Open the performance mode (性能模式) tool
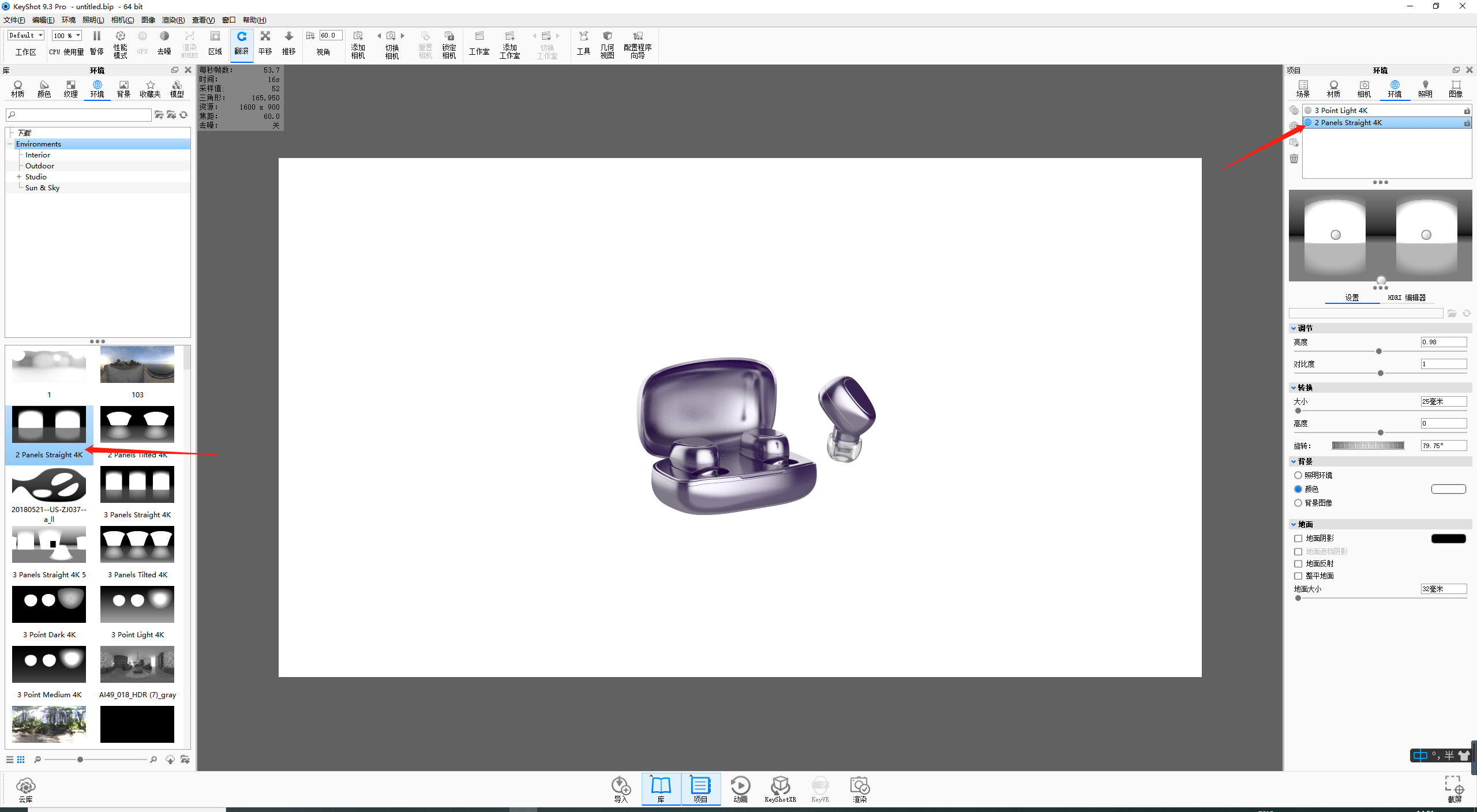This screenshot has width=1477, height=812. pos(120,44)
